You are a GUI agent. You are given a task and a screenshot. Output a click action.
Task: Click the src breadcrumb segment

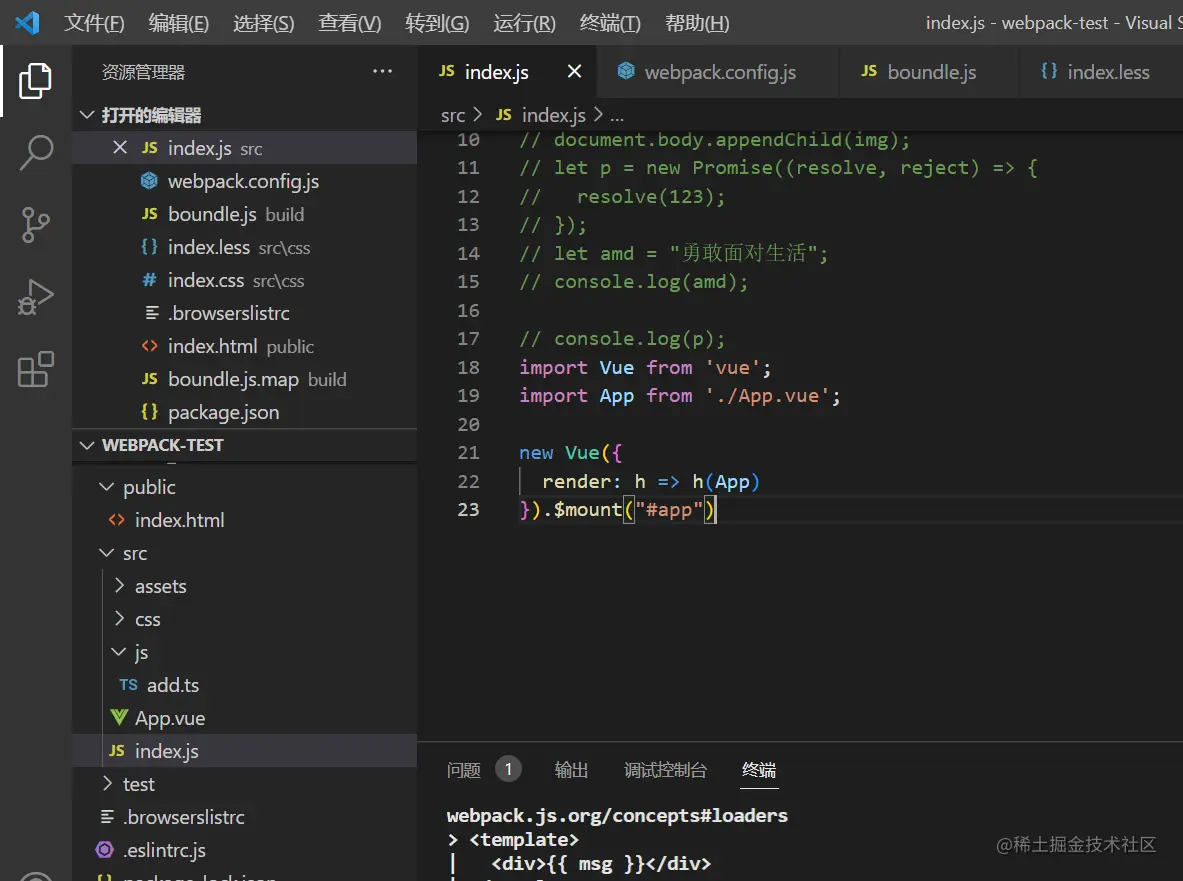tap(452, 115)
